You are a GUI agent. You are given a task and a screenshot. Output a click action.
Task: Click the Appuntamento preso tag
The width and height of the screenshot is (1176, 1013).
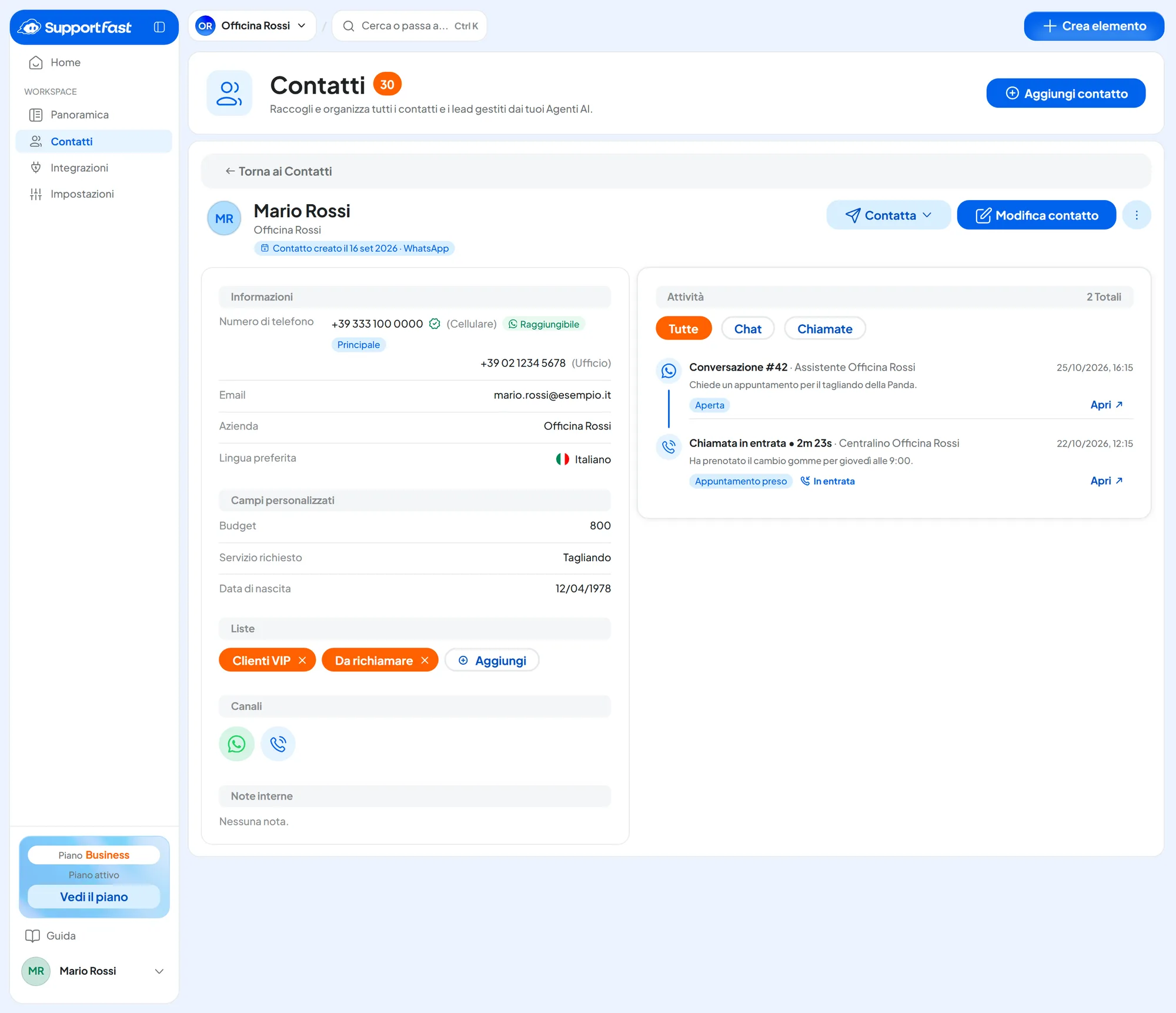pos(740,481)
